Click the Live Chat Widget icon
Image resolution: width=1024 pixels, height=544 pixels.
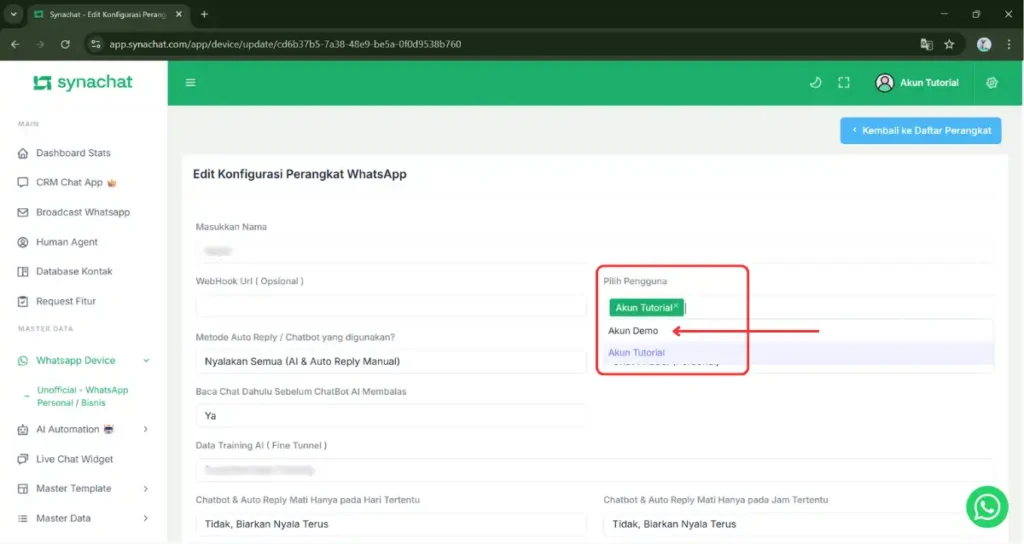coord(23,459)
